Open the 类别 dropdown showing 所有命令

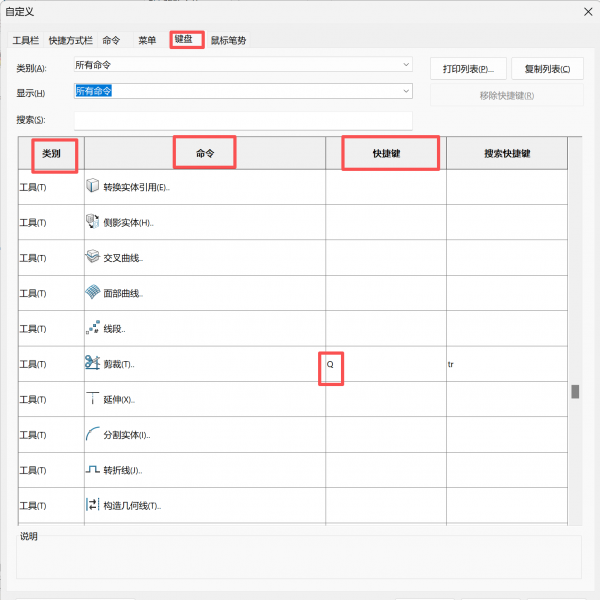click(243, 65)
